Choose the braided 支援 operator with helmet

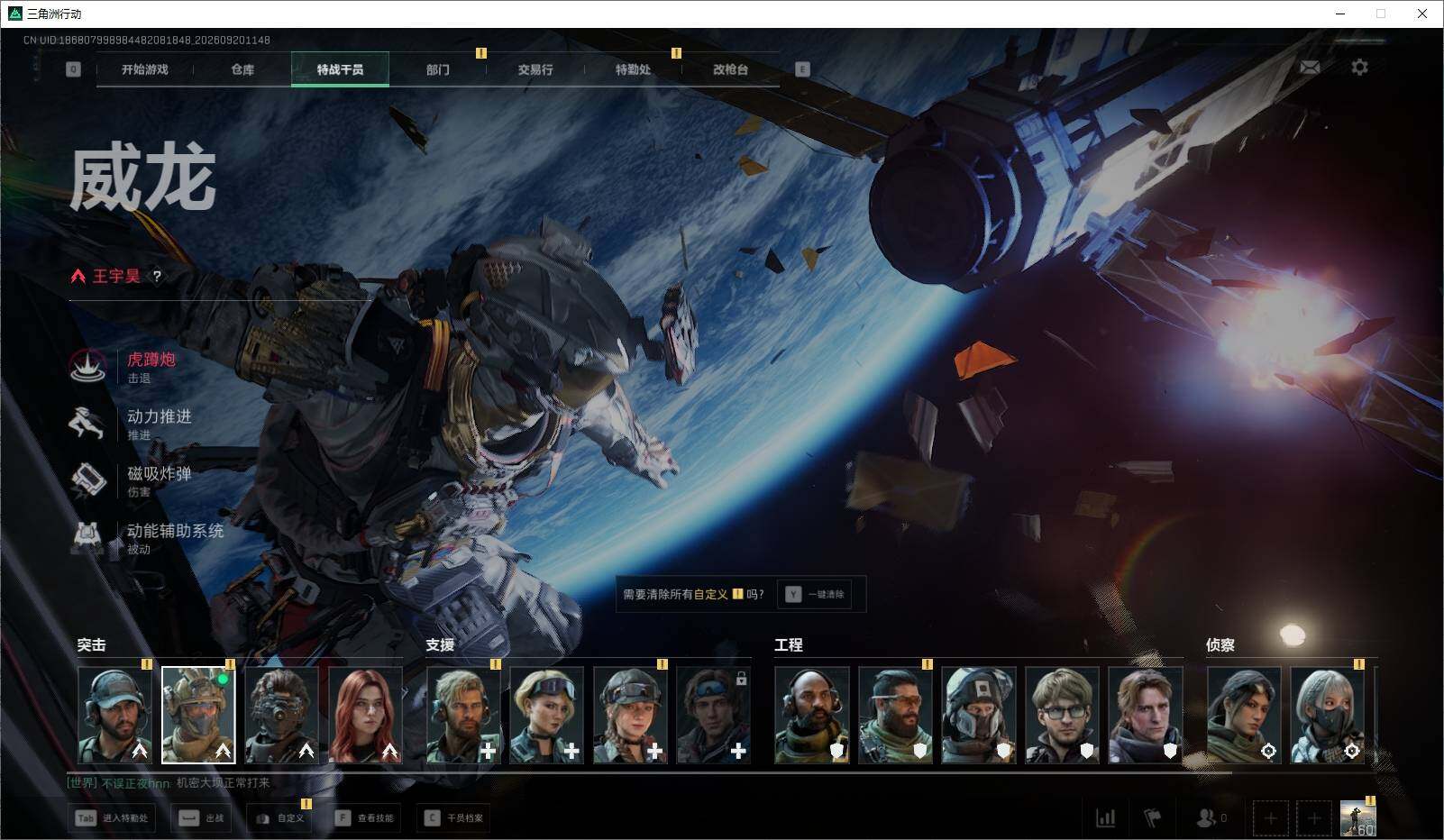630,715
